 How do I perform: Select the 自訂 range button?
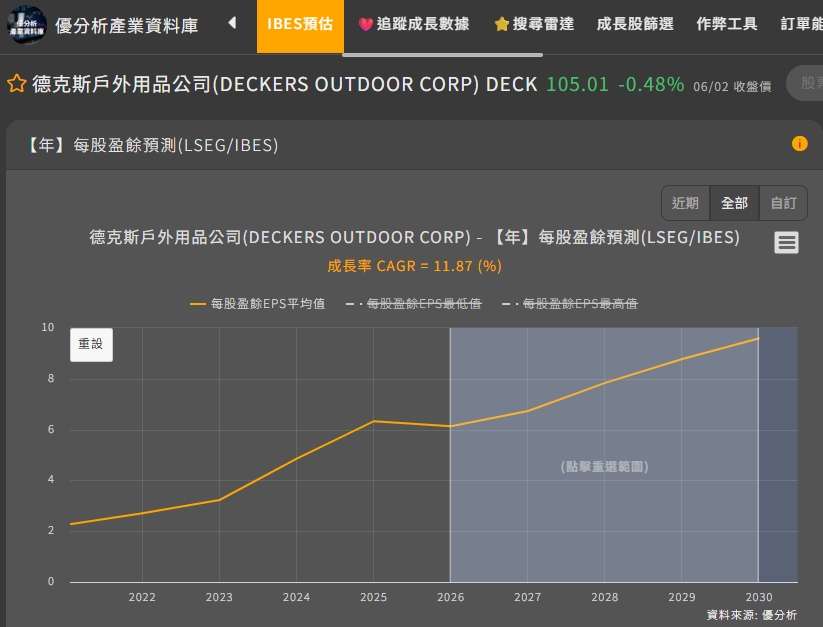tap(783, 203)
